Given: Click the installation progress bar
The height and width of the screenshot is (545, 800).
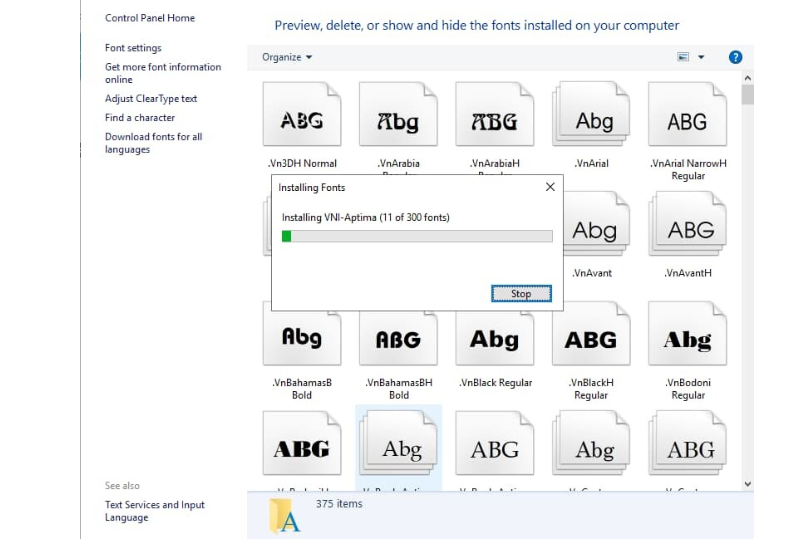Looking at the screenshot, I should tap(417, 236).
